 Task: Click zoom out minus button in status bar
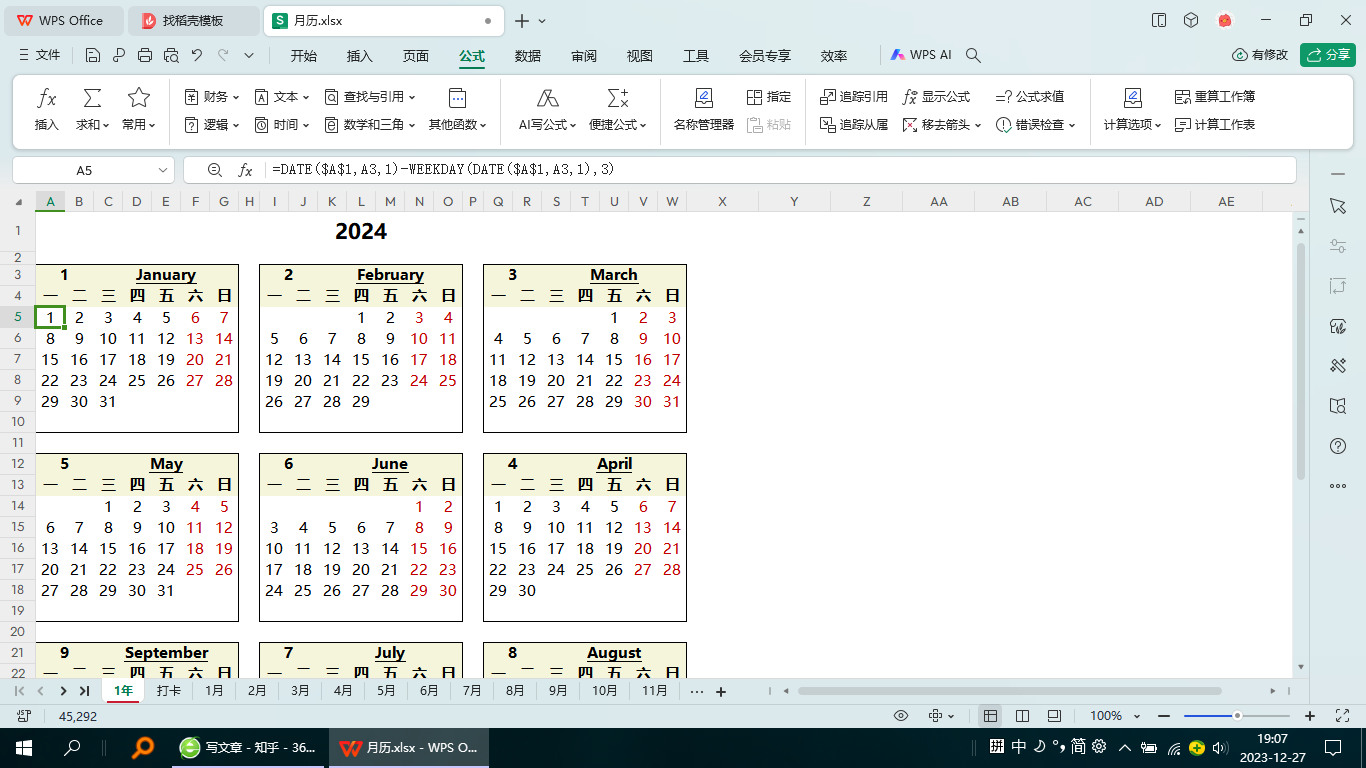[x=1163, y=716]
